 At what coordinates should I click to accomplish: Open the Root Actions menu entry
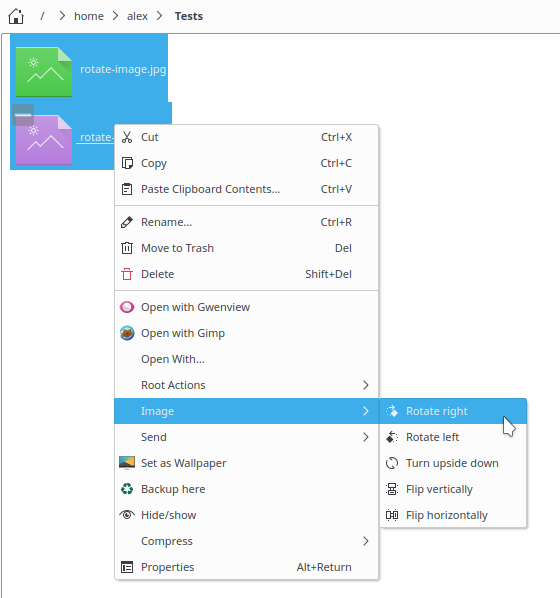(246, 385)
